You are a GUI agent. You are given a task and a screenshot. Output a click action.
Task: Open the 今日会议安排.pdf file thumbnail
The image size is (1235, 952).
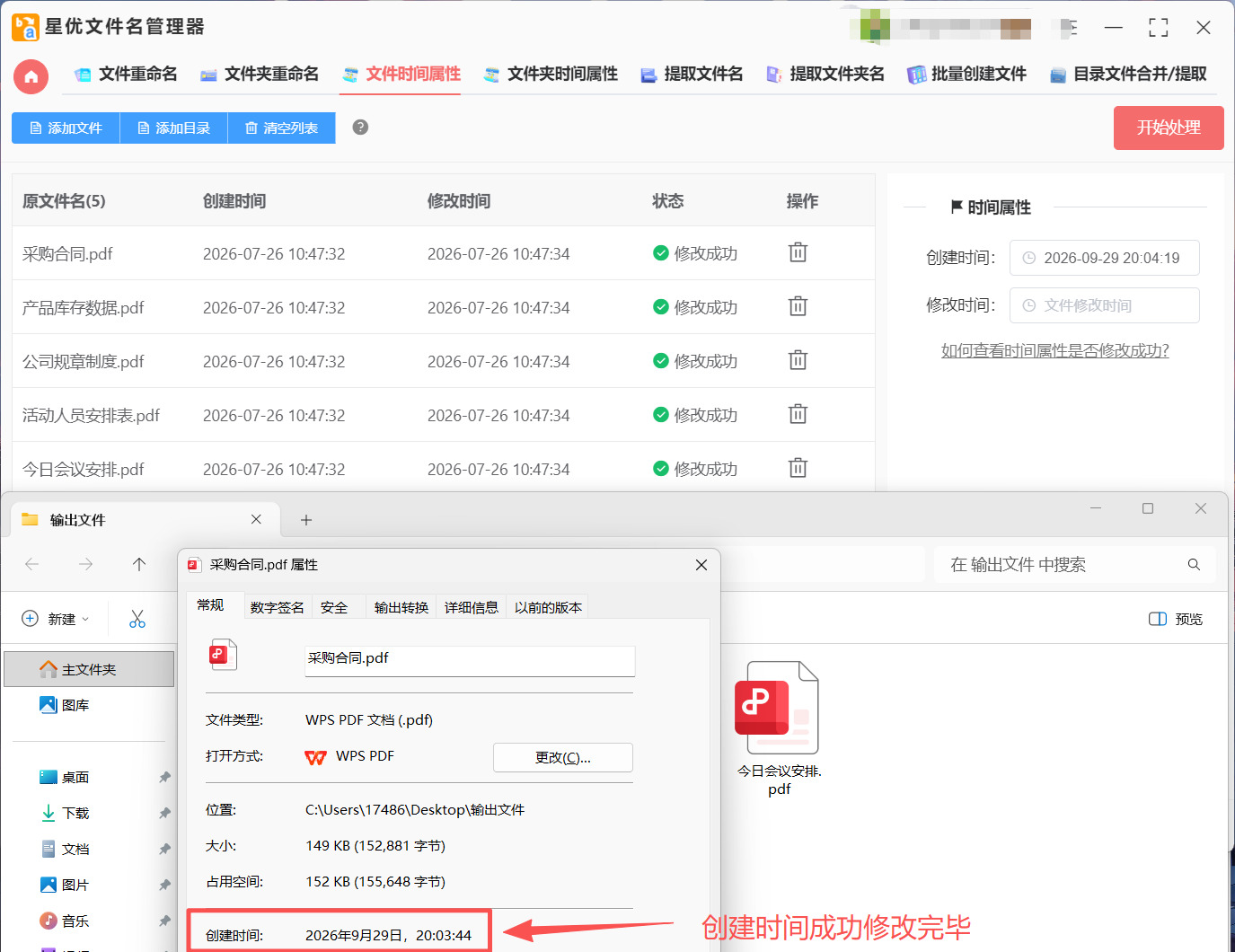click(x=778, y=727)
